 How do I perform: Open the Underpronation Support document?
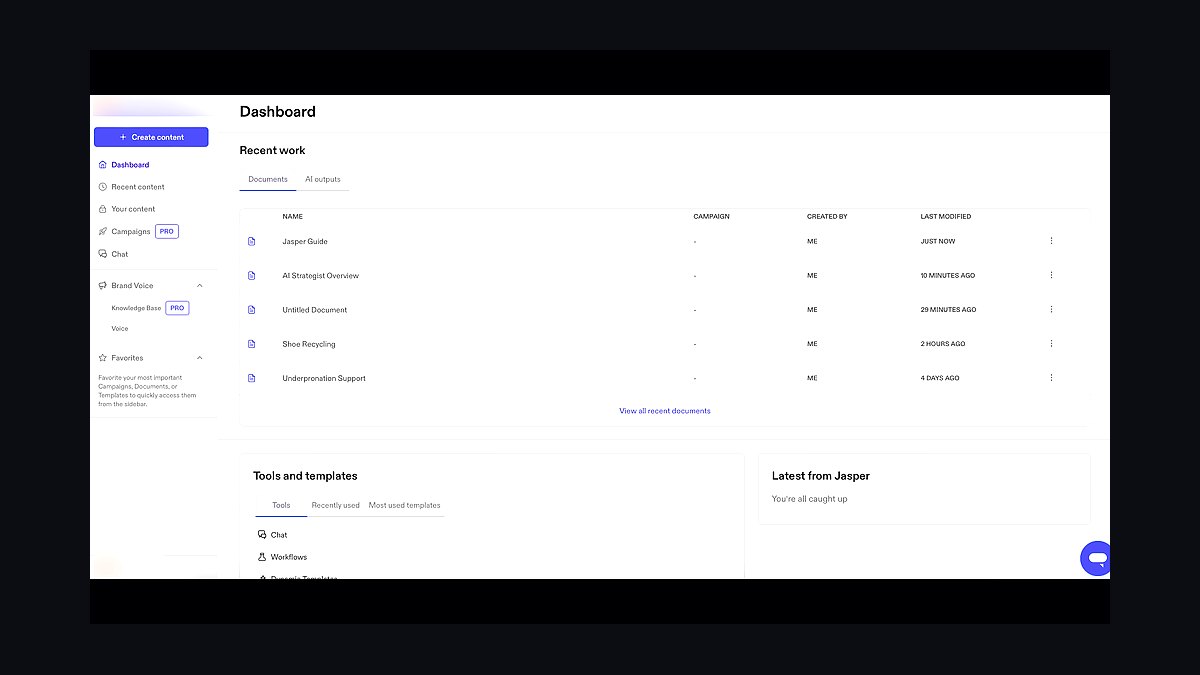(324, 378)
